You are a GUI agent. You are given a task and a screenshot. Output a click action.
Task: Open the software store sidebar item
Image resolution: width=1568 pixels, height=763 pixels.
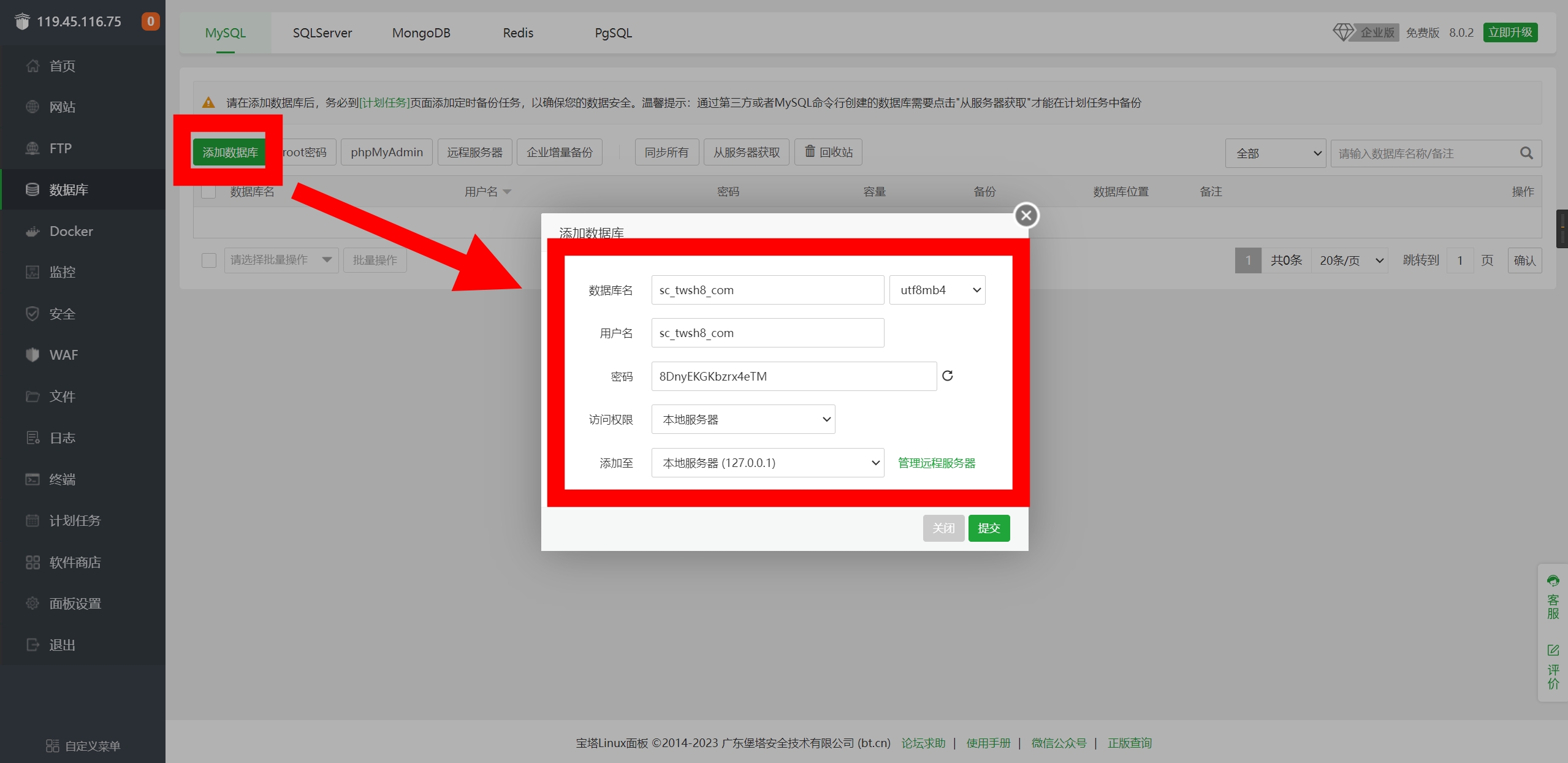[75, 562]
